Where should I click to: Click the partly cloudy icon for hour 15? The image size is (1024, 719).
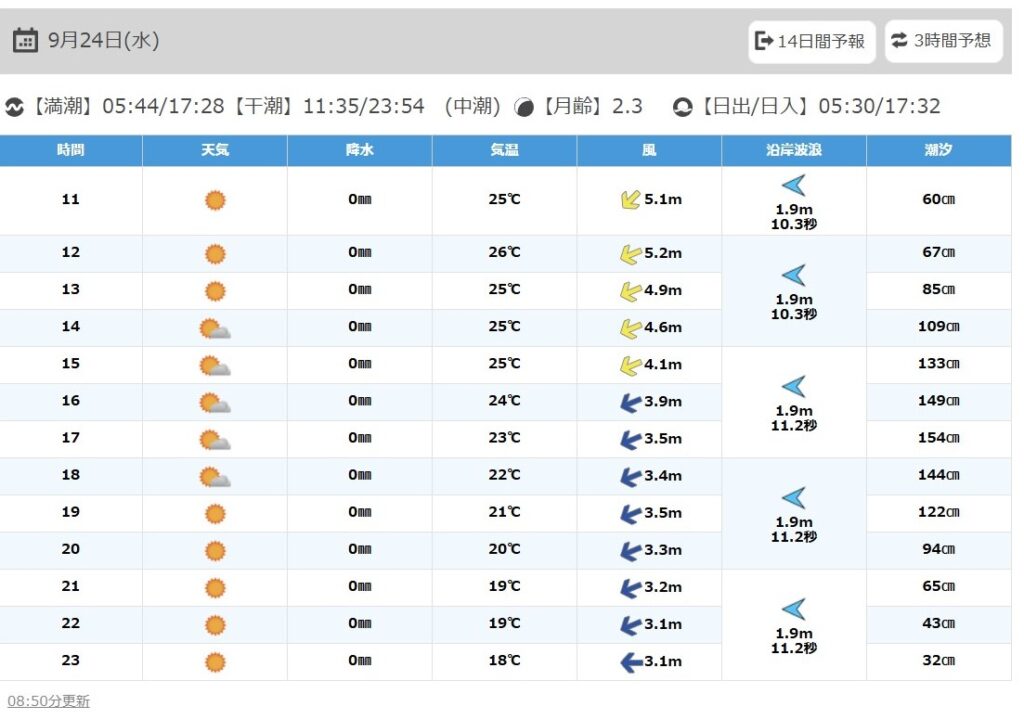point(215,366)
